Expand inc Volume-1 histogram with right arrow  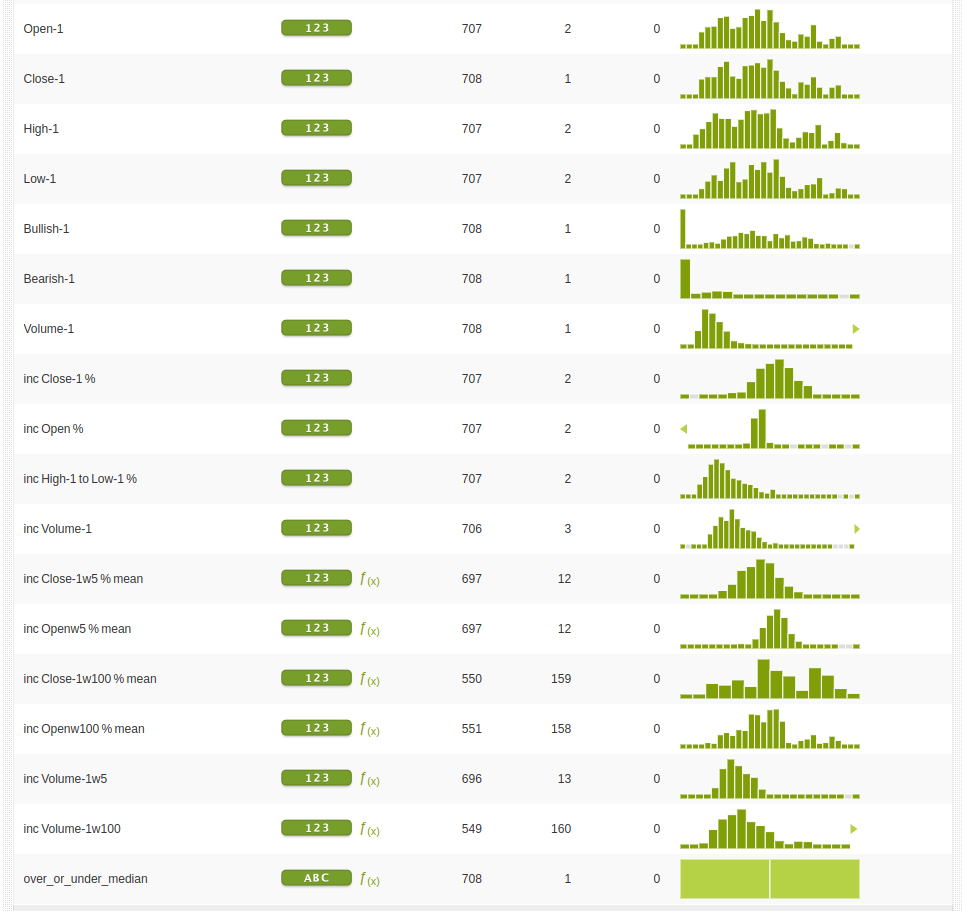(x=857, y=529)
